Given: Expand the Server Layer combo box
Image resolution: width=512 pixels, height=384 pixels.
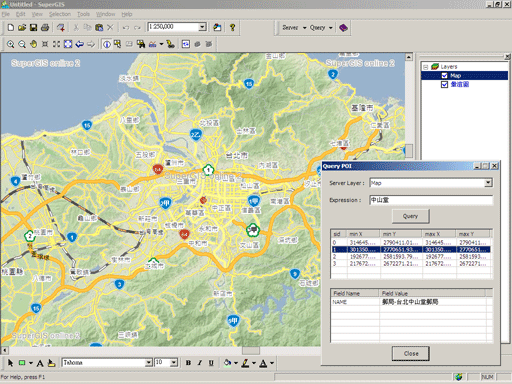Looking at the screenshot, I should tap(488, 183).
